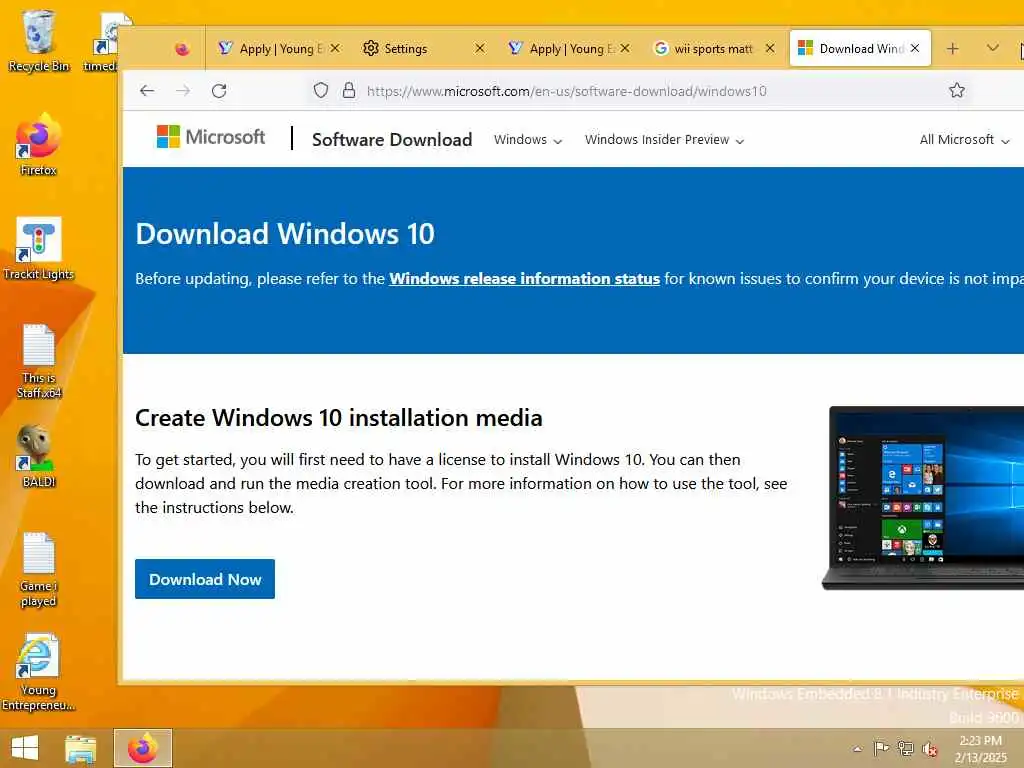Go back to previous page
The height and width of the screenshot is (768, 1024).
pyautogui.click(x=147, y=91)
